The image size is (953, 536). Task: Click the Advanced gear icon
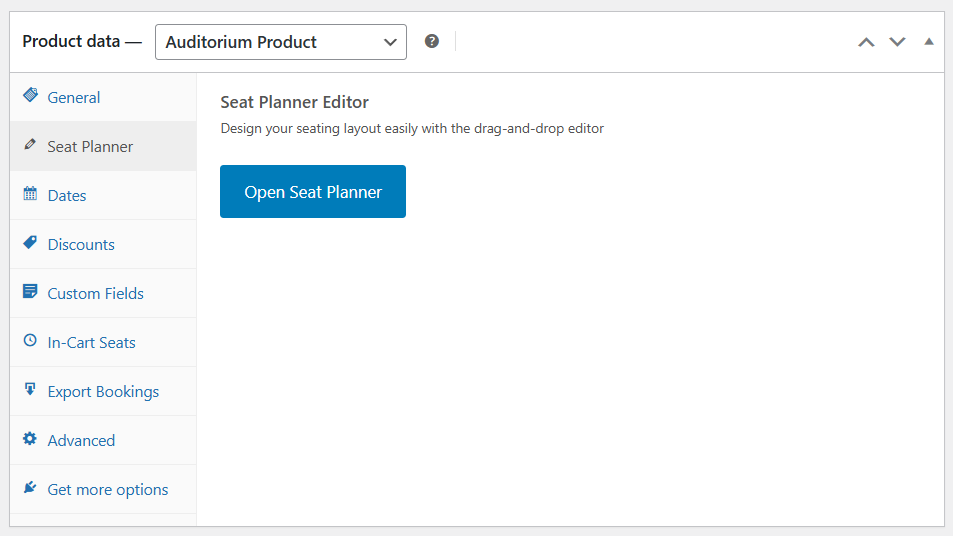coord(30,439)
